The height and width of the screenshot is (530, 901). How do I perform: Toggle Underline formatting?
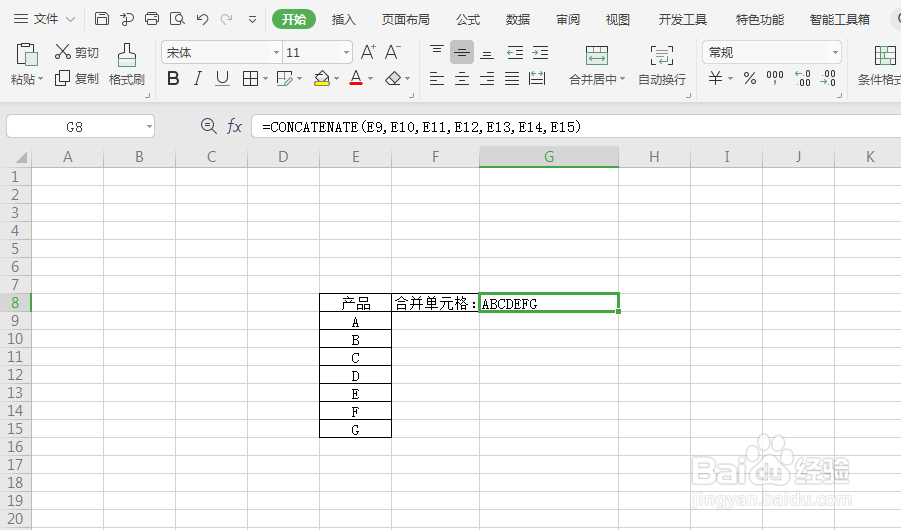pyautogui.click(x=222, y=78)
